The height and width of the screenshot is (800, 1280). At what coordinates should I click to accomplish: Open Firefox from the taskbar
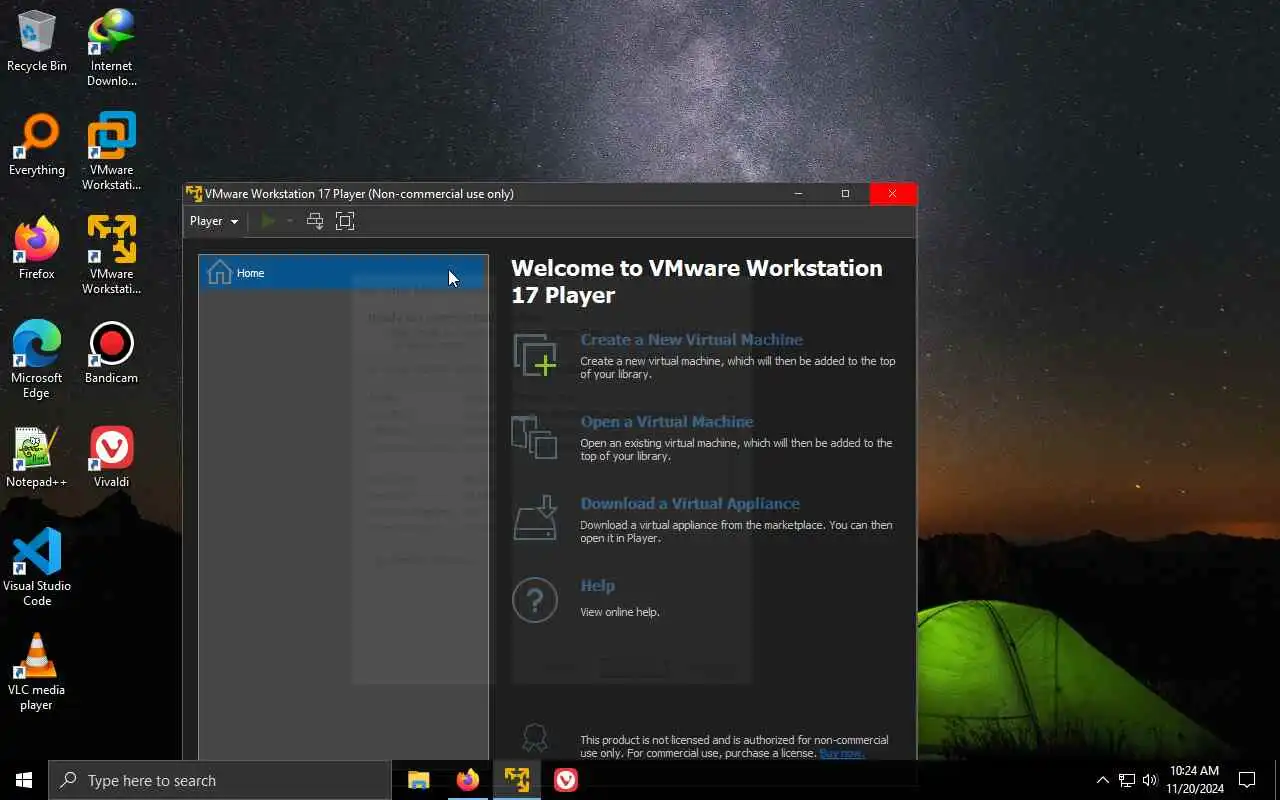[467, 780]
